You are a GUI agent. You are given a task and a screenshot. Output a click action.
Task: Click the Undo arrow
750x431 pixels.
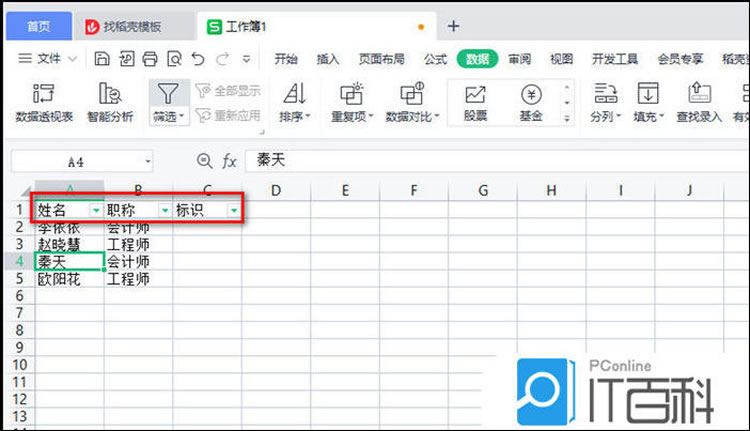click(198, 59)
